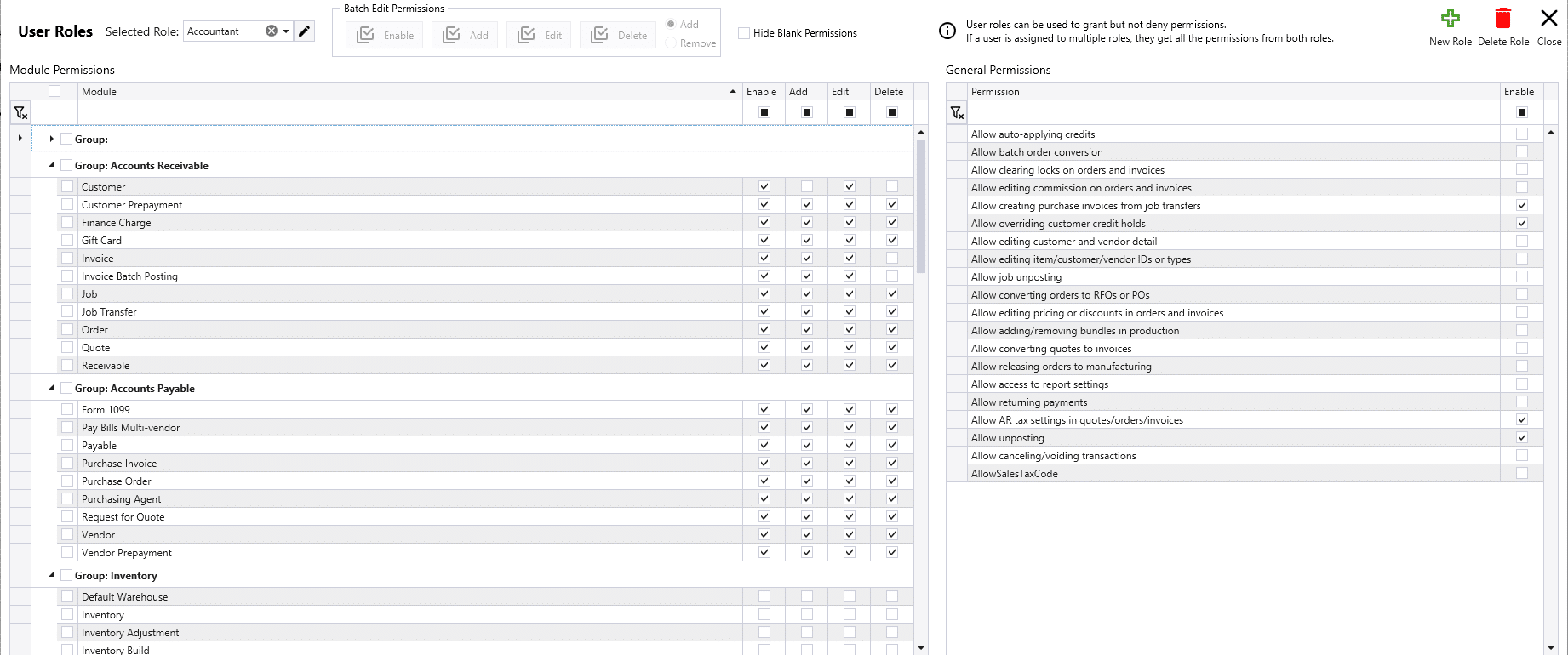Viewport: 1568px width, 655px height.
Task: Click the General Permissions filter clear icon
Action: click(957, 113)
